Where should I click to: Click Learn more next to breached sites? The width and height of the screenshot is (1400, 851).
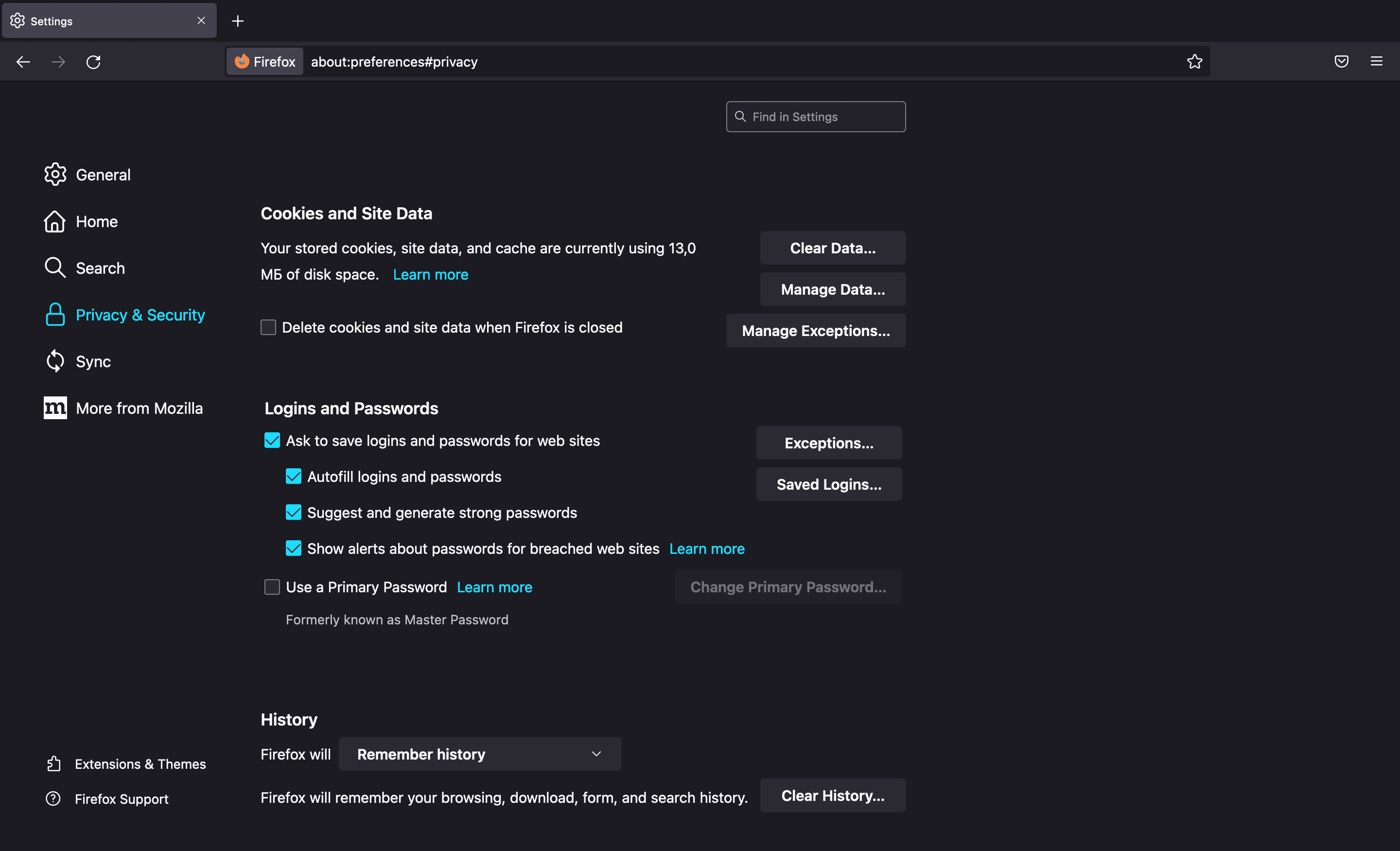click(x=706, y=549)
